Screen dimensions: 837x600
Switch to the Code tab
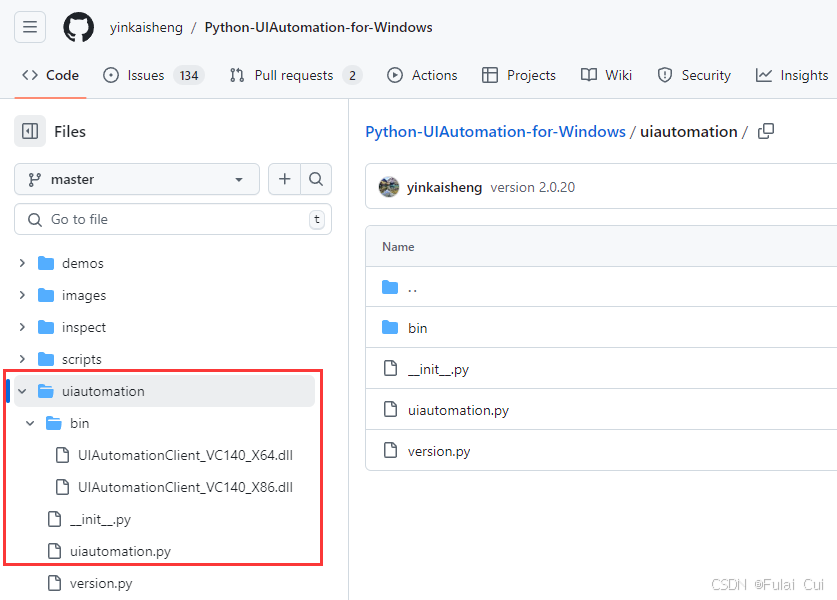coord(50,75)
